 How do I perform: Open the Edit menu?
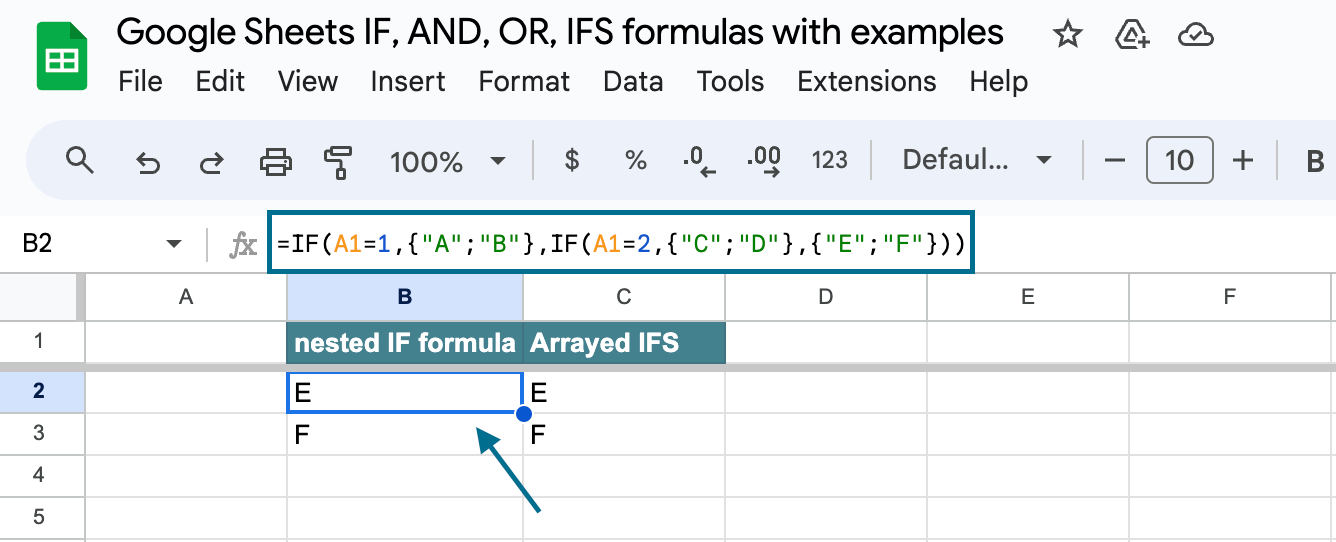coord(221,81)
